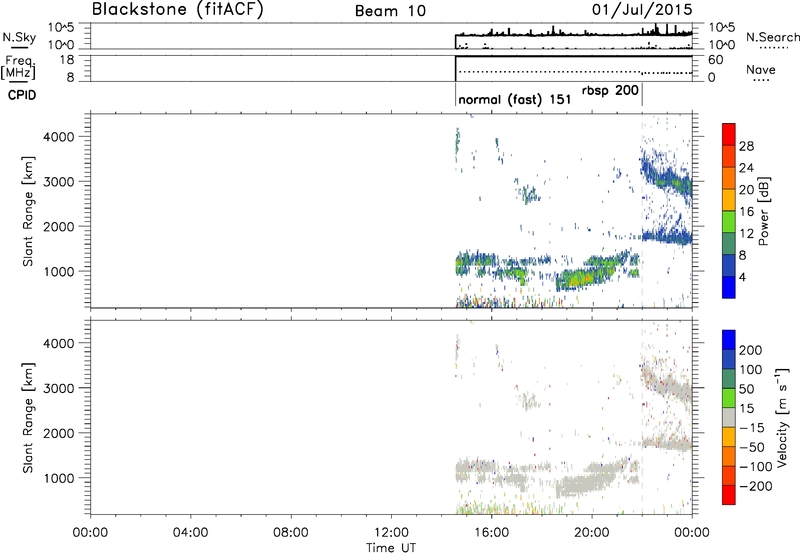Image resolution: width=800 pixels, height=554 pixels.
Task: Click the 'Blackstone (fitACF)' plot title
Action: click(178, 9)
